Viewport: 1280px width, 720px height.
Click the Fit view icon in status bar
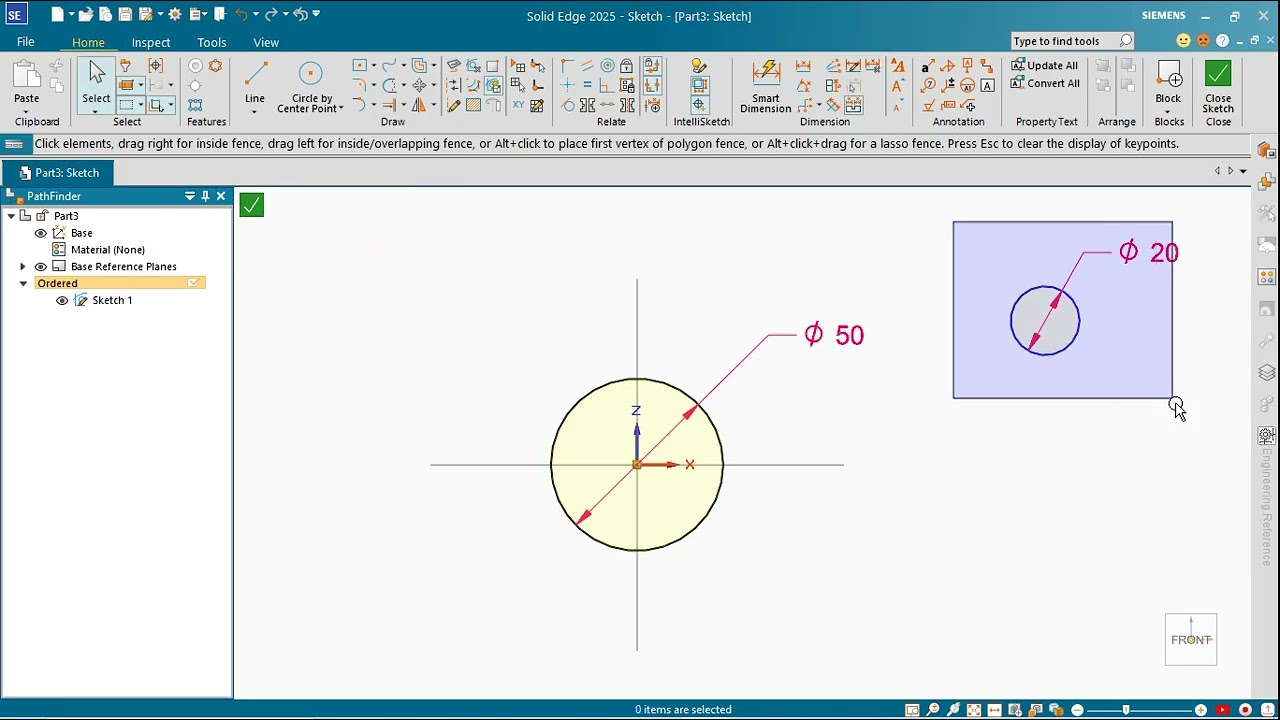(x=974, y=710)
